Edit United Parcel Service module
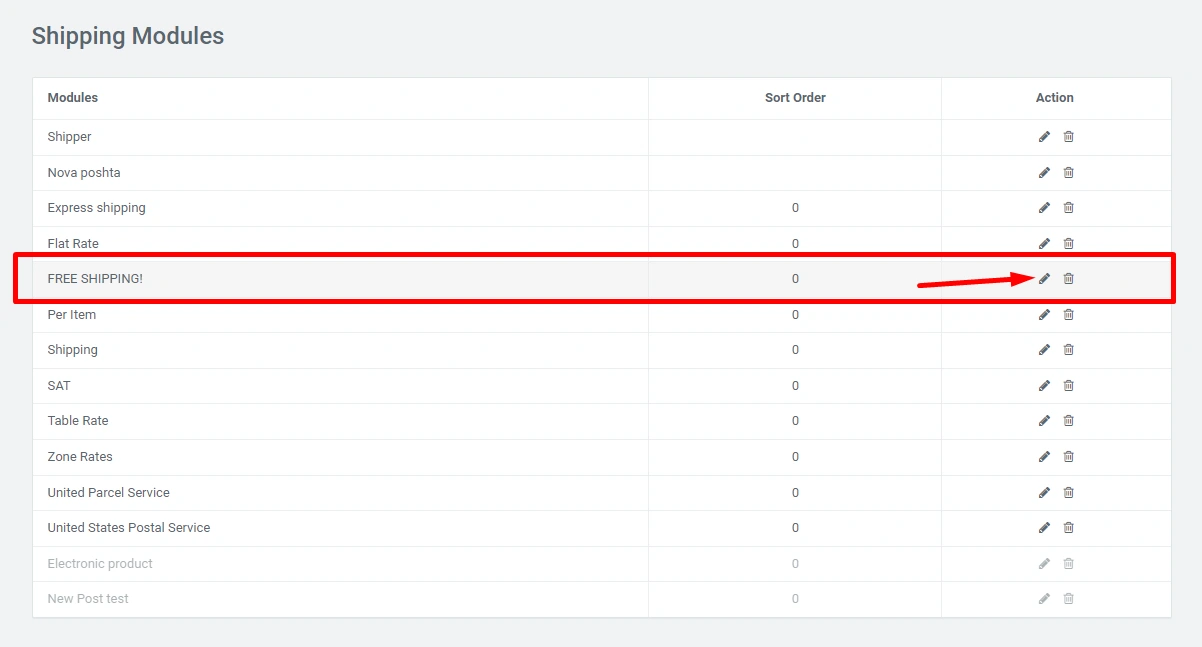The image size is (1202, 647). pyautogui.click(x=1044, y=493)
